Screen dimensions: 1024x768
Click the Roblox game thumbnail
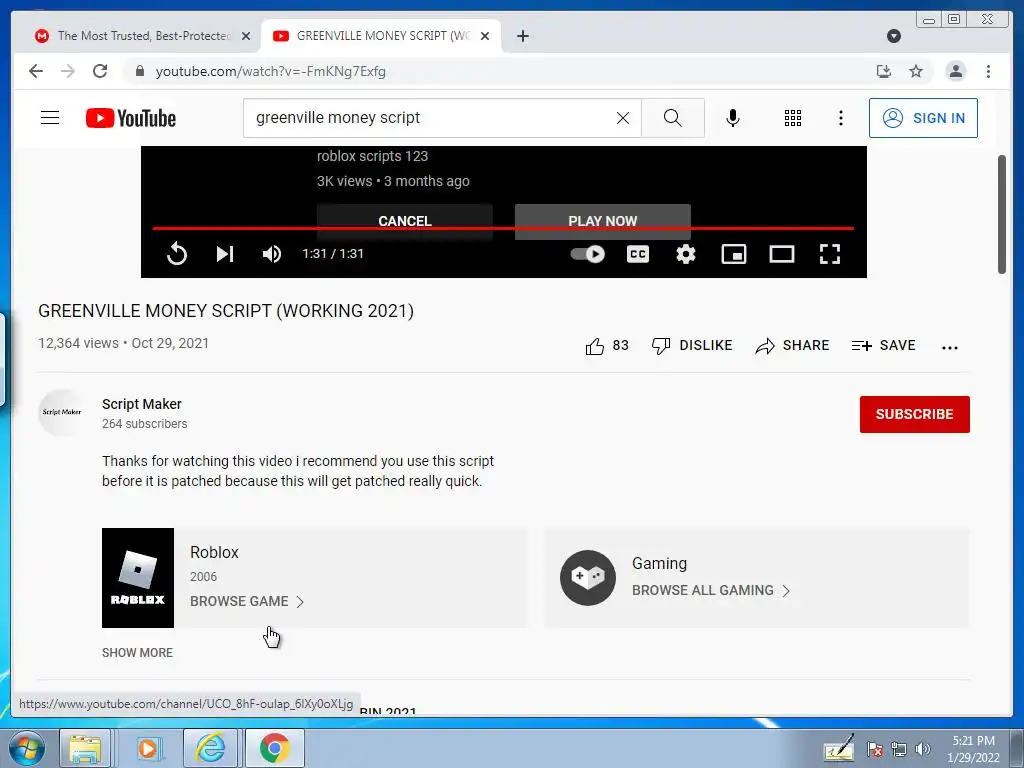click(138, 578)
